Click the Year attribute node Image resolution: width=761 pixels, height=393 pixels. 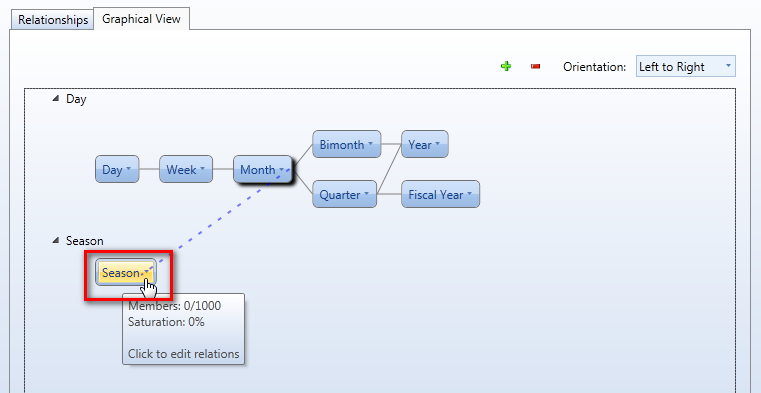425,144
